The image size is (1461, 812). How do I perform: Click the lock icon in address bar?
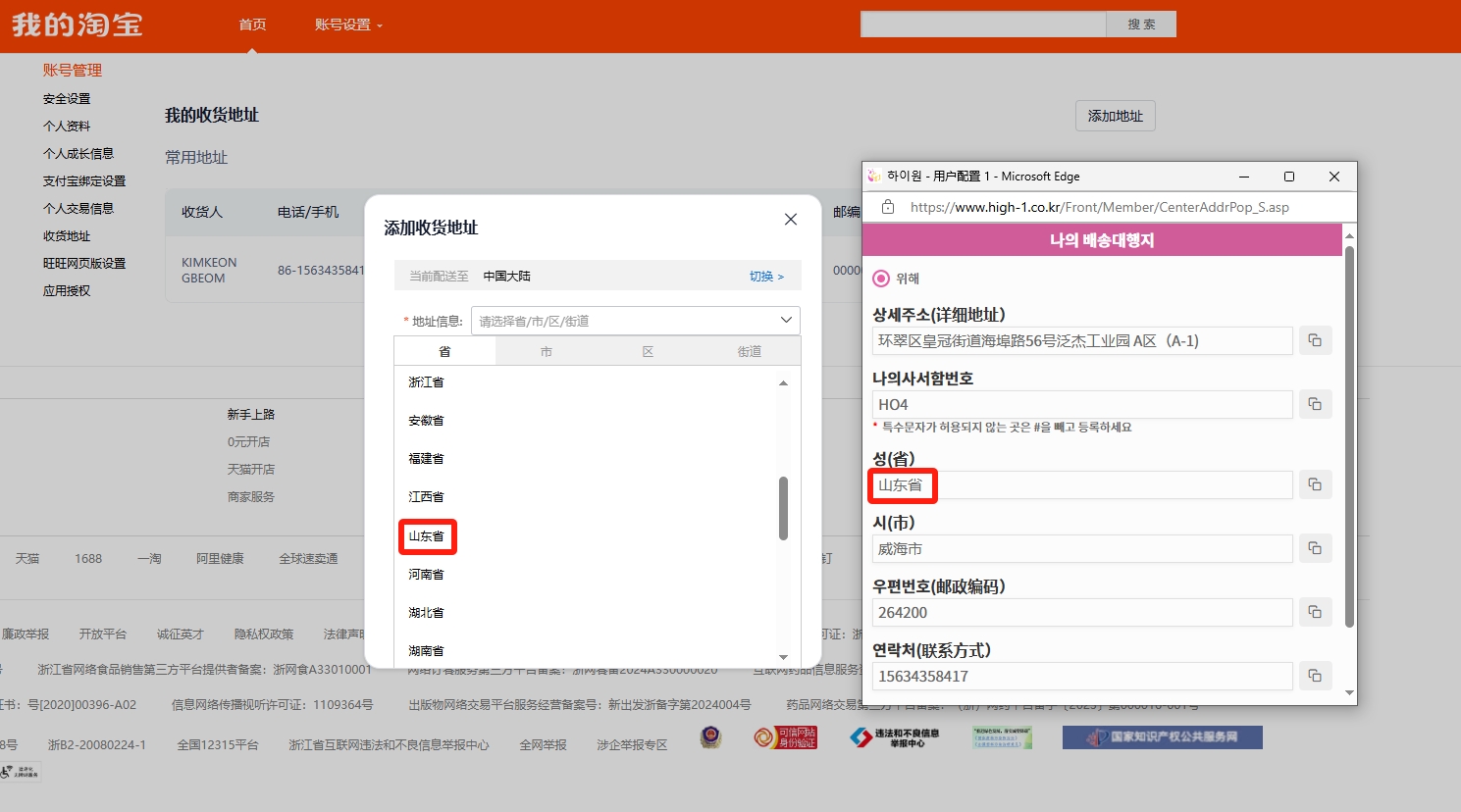(x=888, y=207)
